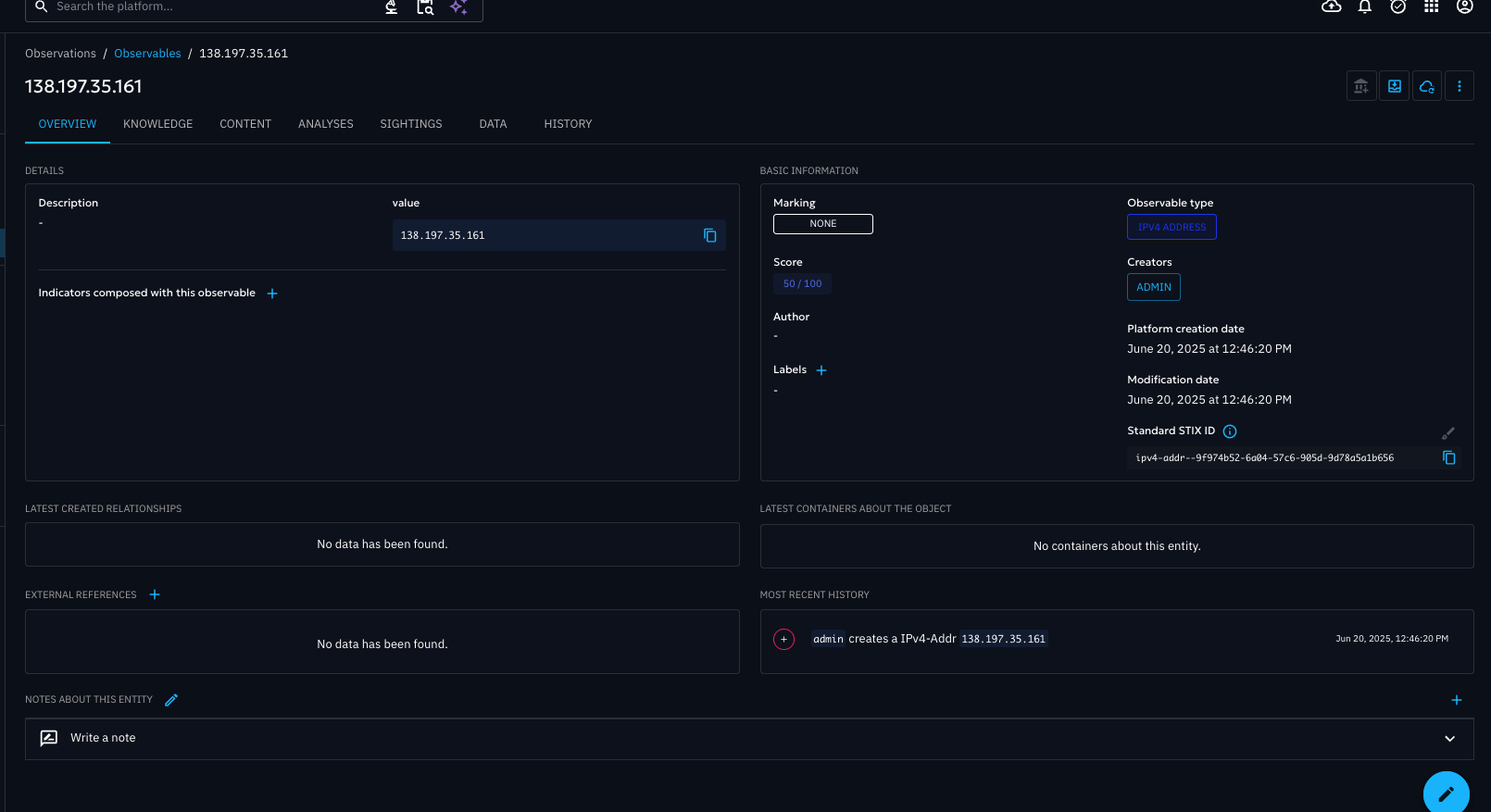Open the apps grid menu
This screenshot has height=812, width=1491.
(x=1432, y=6)
